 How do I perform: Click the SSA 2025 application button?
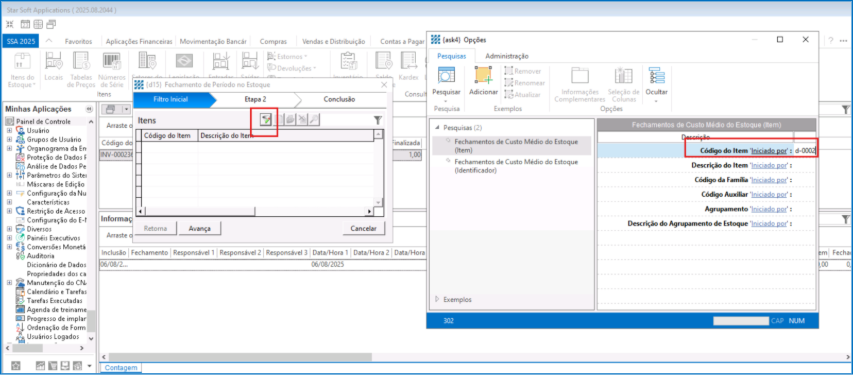(21, 41)
